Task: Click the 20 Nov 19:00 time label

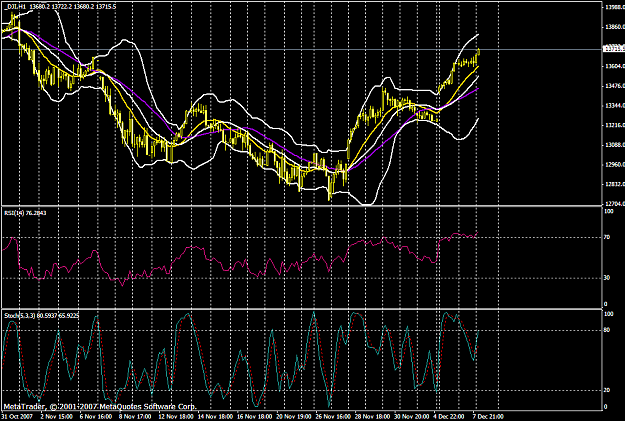Action: pyautogui.click(x=293, y=417)
